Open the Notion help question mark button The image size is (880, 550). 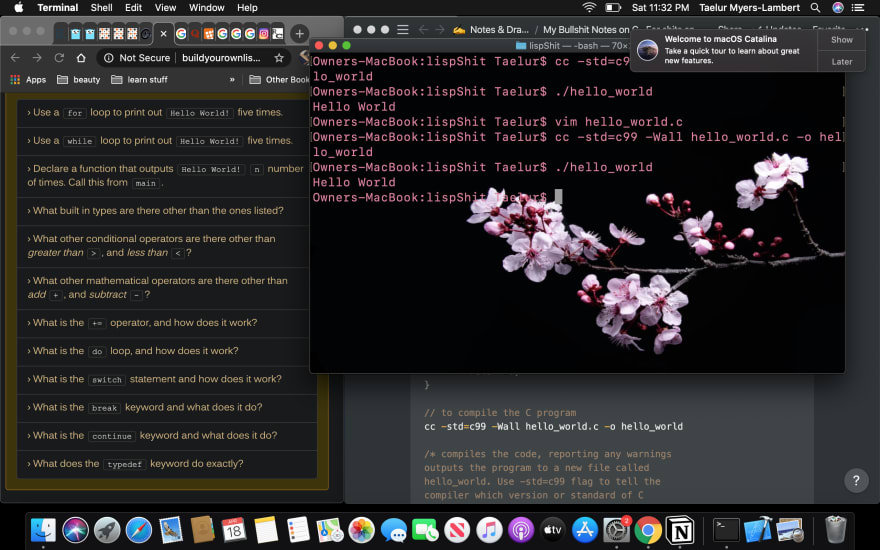[855, 481]
